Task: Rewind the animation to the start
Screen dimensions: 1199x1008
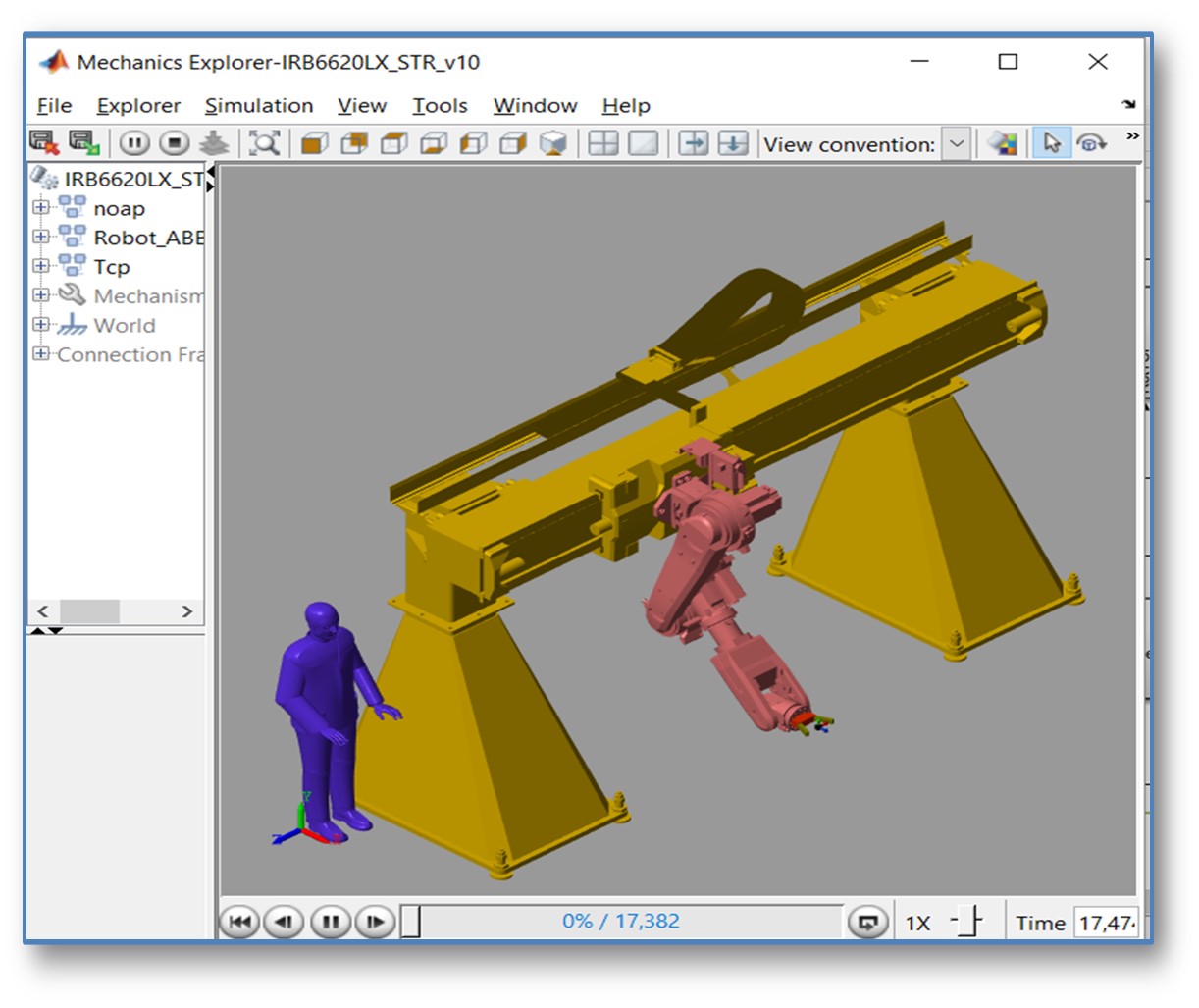Action: pos(240,922)
